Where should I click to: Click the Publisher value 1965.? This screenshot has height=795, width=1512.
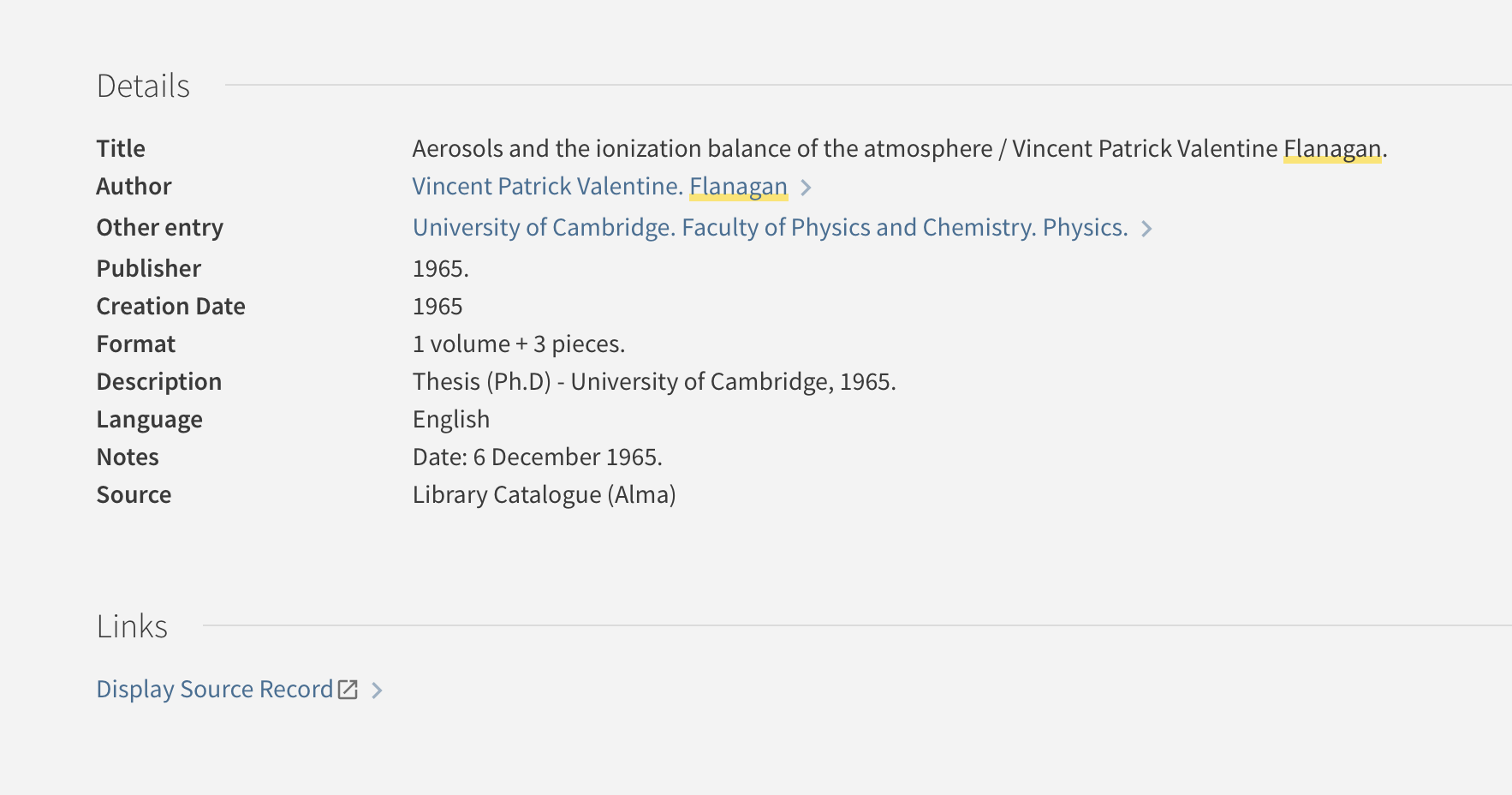click(440, 269)
